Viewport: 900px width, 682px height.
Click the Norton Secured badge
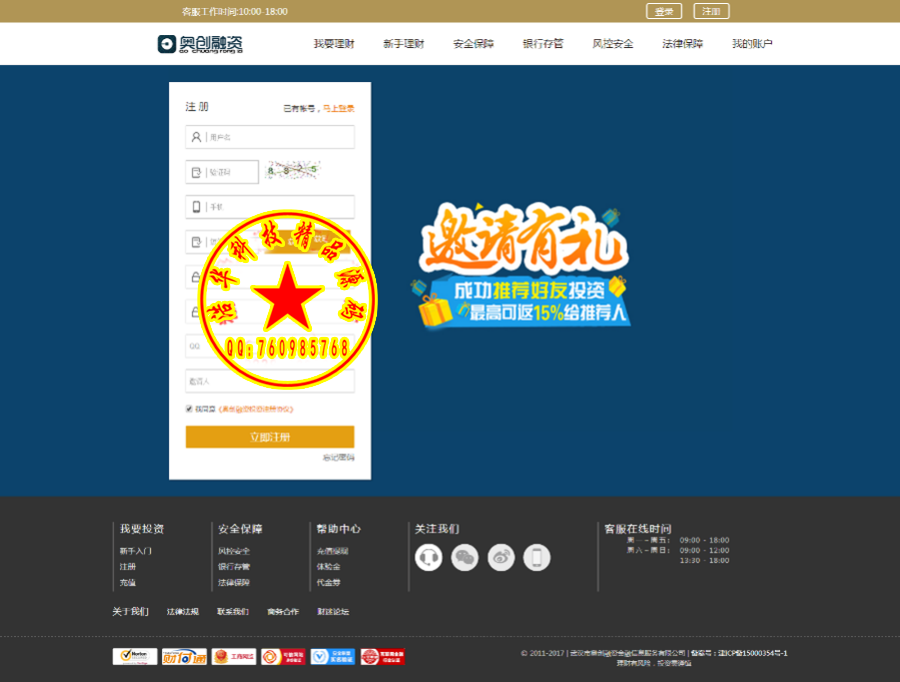[135, 656]
